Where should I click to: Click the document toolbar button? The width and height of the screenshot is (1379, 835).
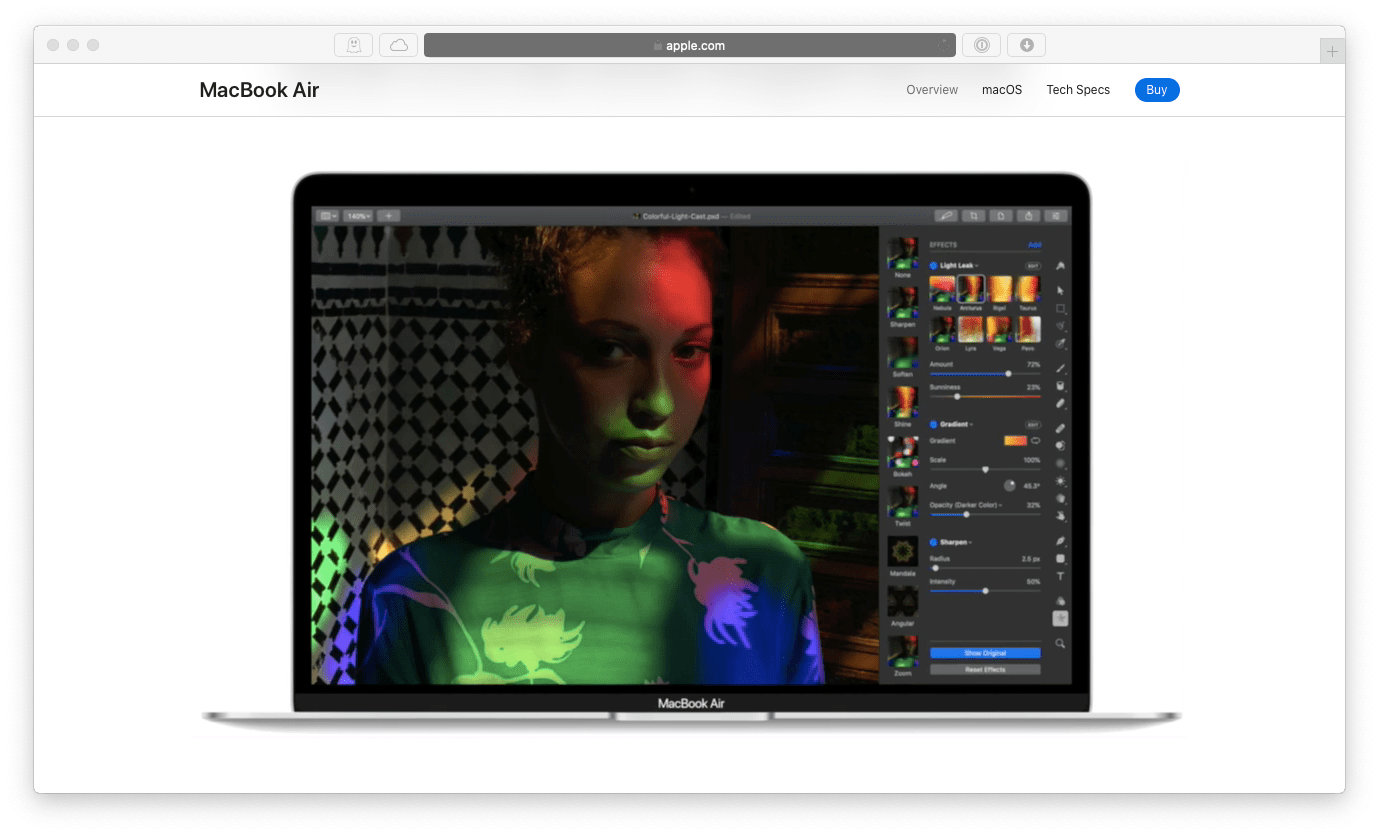[1000, 216]
